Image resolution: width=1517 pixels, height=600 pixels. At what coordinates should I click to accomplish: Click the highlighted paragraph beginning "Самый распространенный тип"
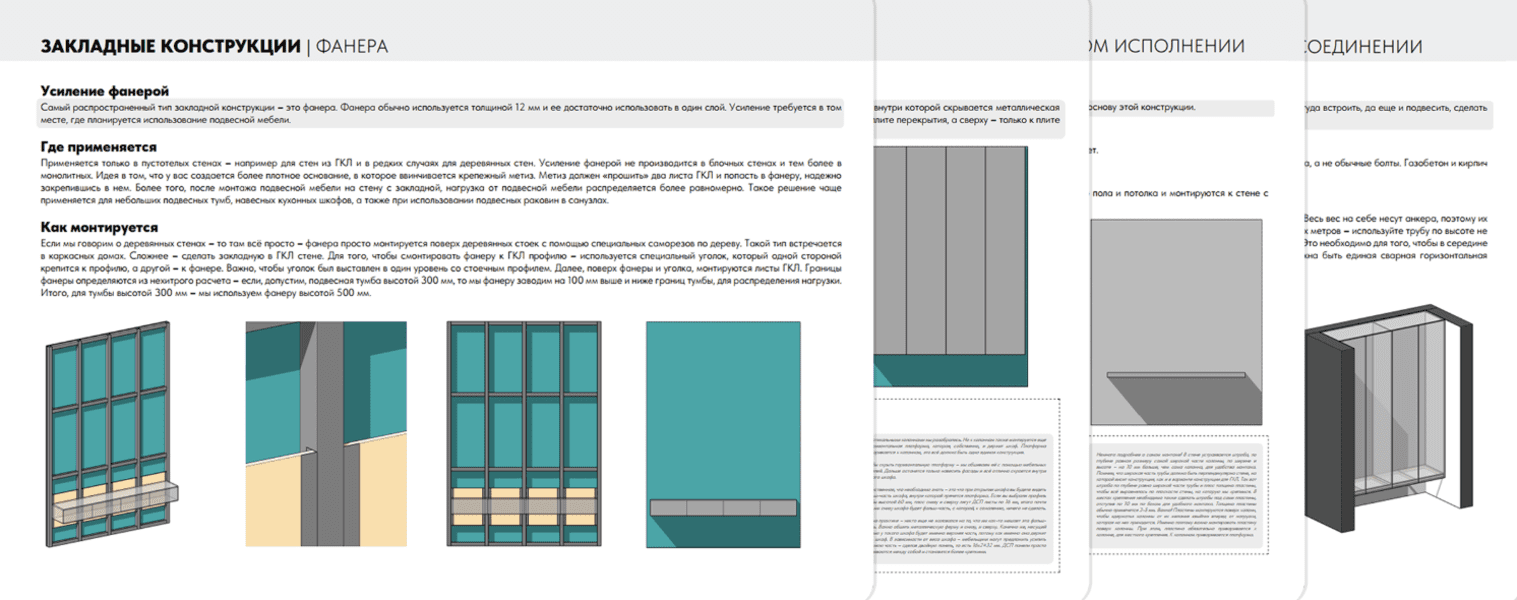442,112
